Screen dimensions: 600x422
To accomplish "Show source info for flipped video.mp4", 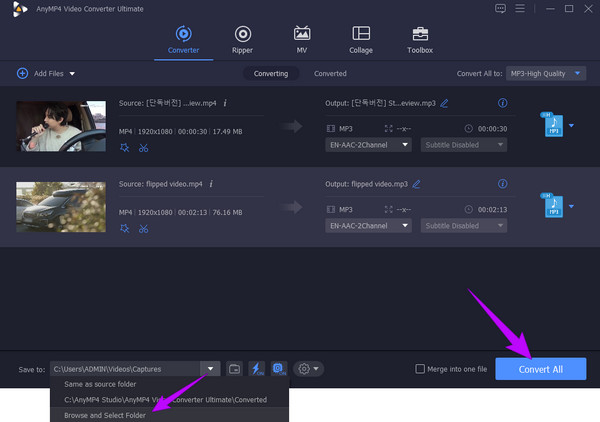I will coord(211,184).
